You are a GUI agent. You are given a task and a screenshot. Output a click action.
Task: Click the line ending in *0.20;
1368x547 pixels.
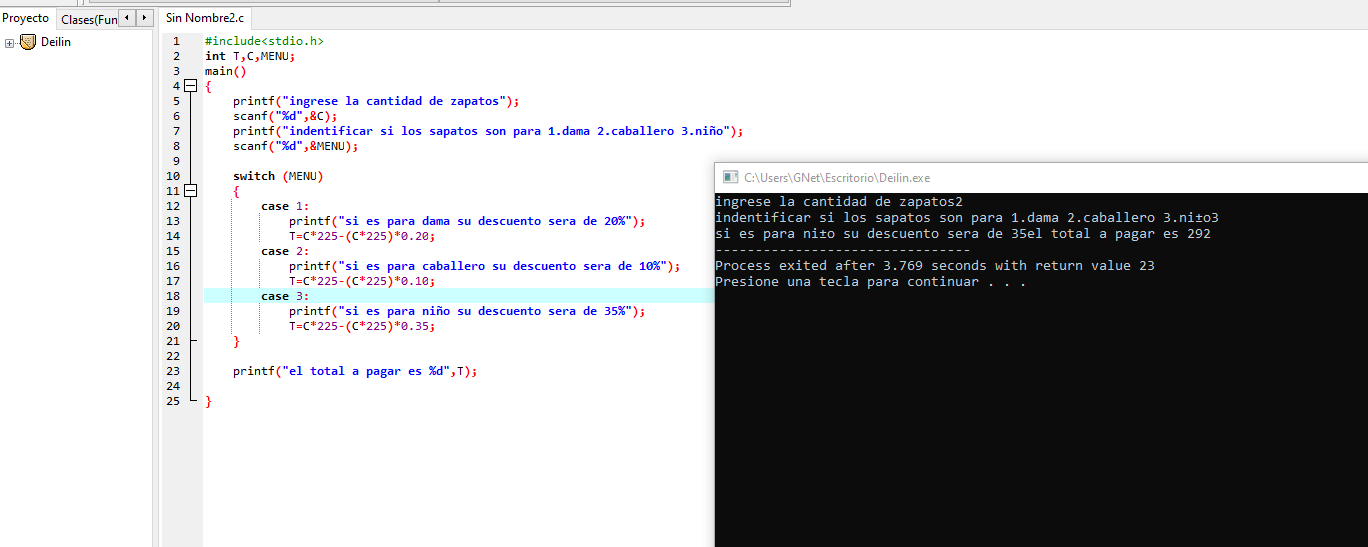point(363,236)
